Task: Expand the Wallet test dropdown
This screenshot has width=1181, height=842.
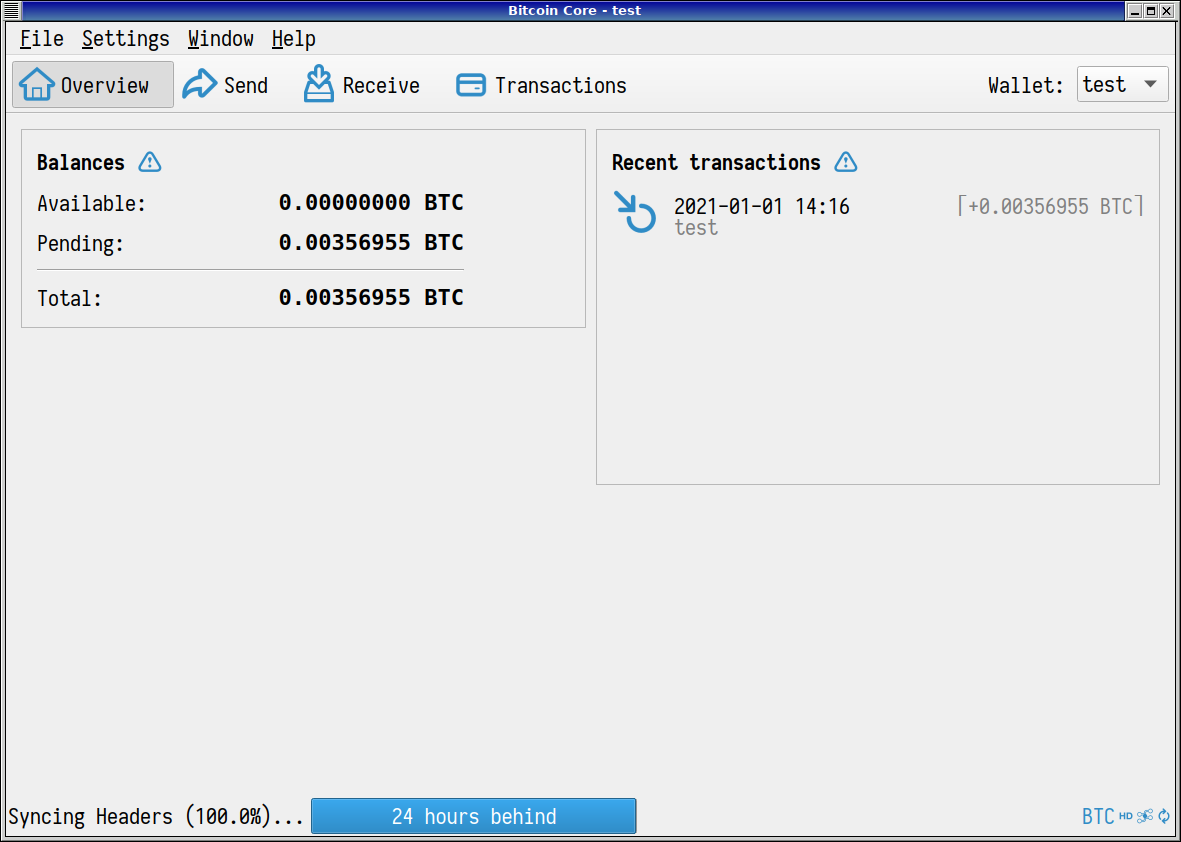Action: (1122, 84)
